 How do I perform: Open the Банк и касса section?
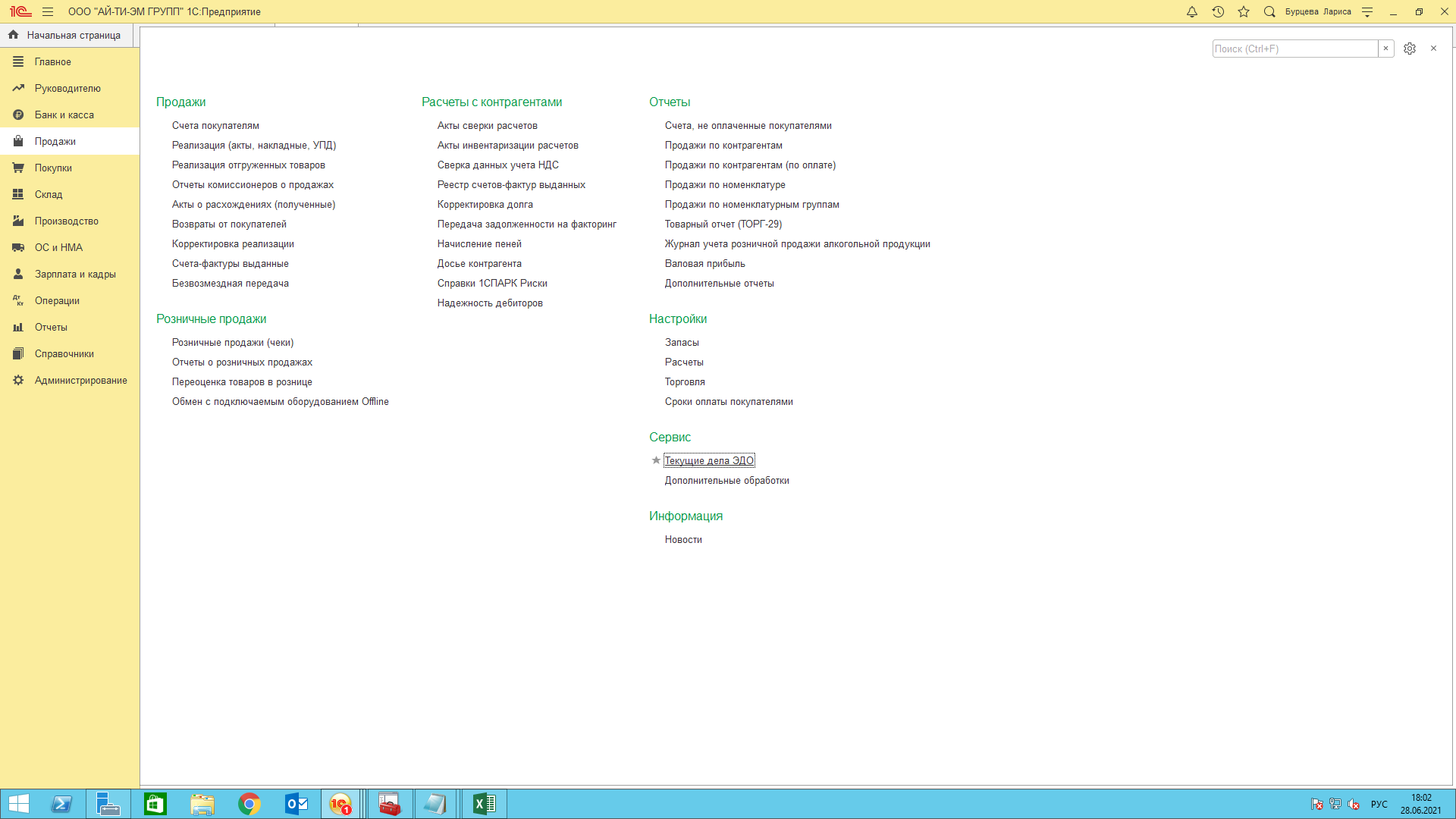point(64,115)
